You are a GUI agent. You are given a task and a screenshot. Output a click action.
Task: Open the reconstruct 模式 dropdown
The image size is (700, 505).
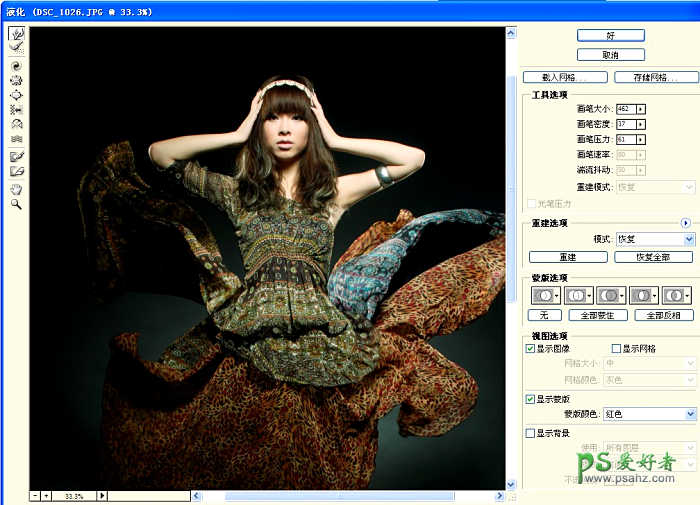[x=655, y=240]
